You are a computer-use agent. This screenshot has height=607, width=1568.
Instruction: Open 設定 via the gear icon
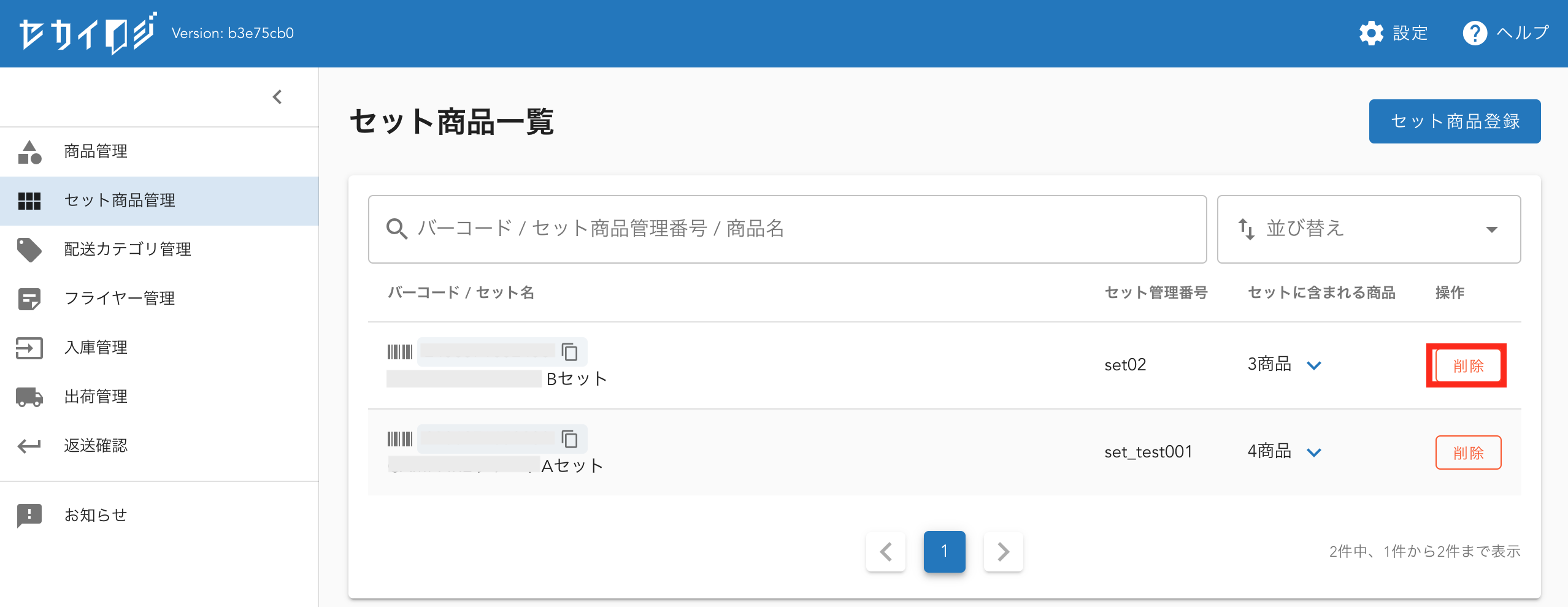[x=1371, y=33]
